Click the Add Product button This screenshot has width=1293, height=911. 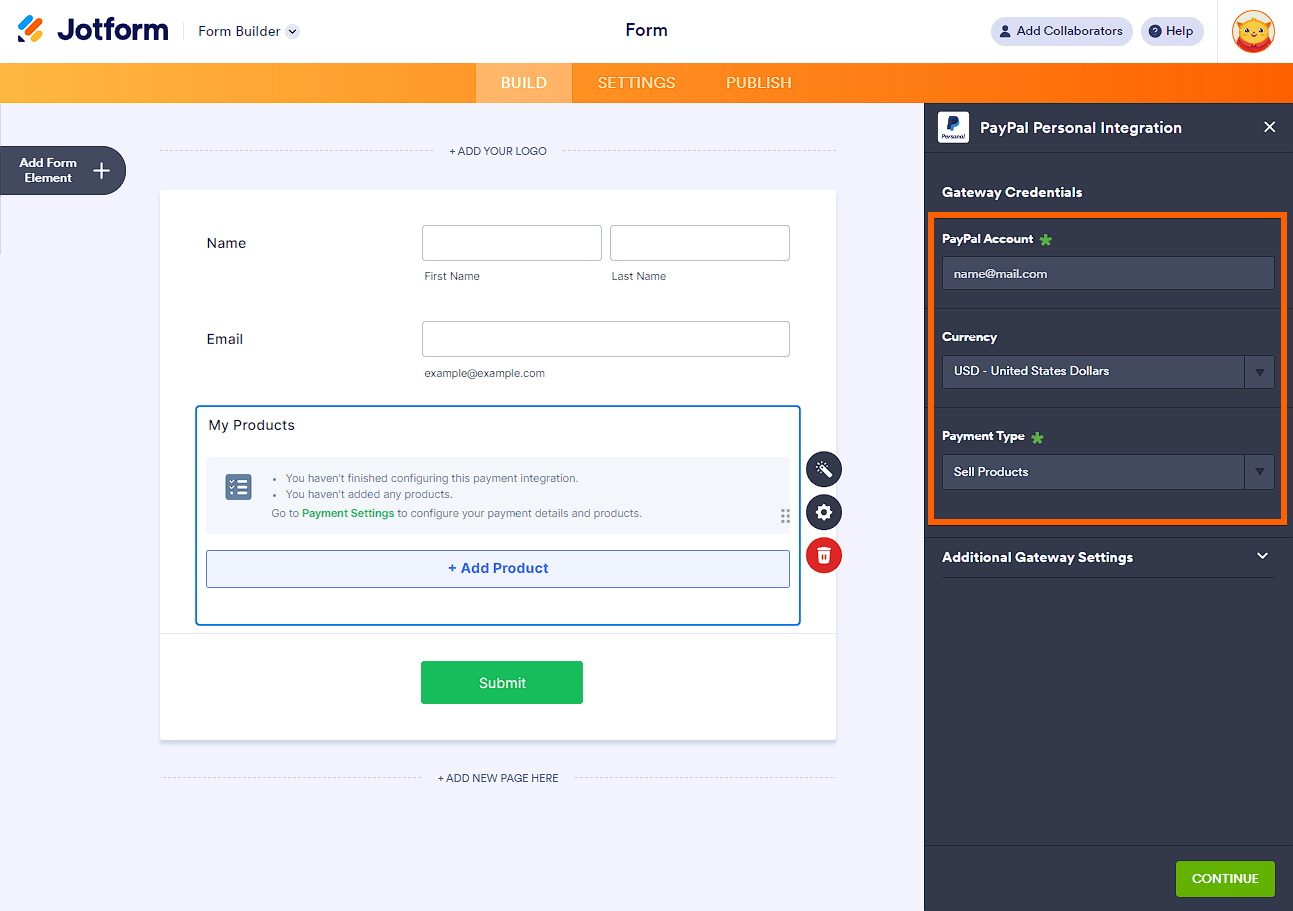pyautogui.click(x=498, y=568)
